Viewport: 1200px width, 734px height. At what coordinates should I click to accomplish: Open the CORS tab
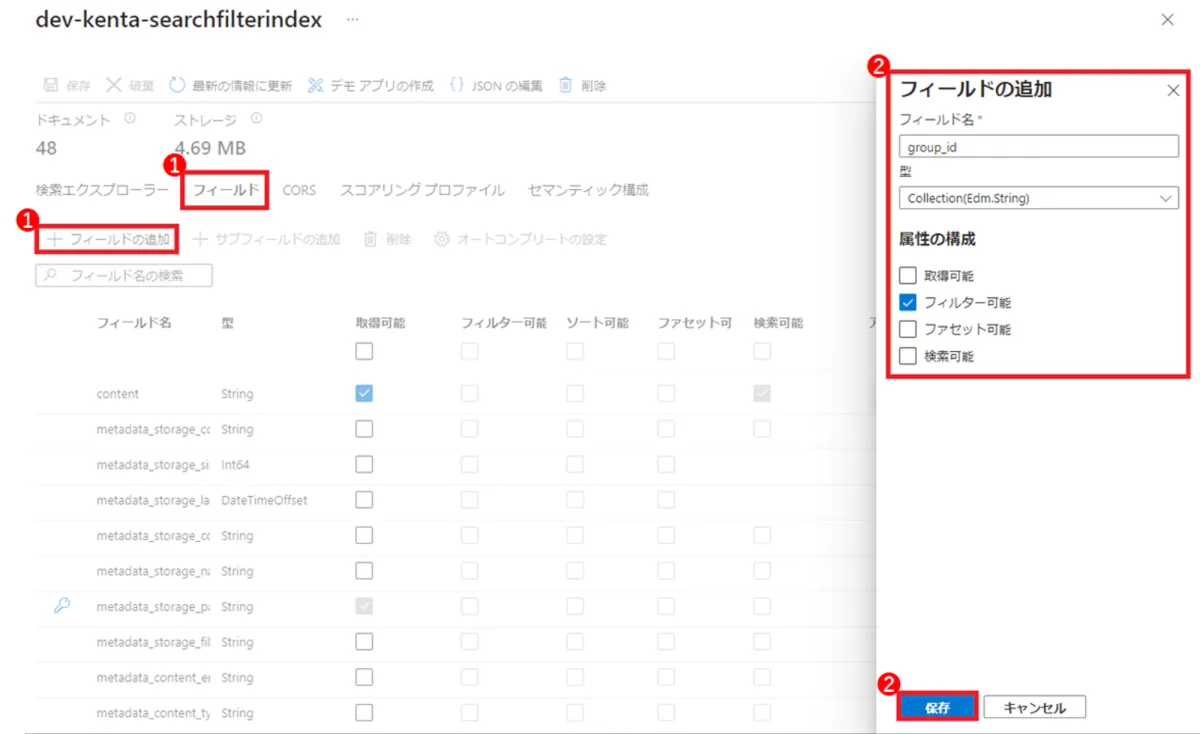299,190
